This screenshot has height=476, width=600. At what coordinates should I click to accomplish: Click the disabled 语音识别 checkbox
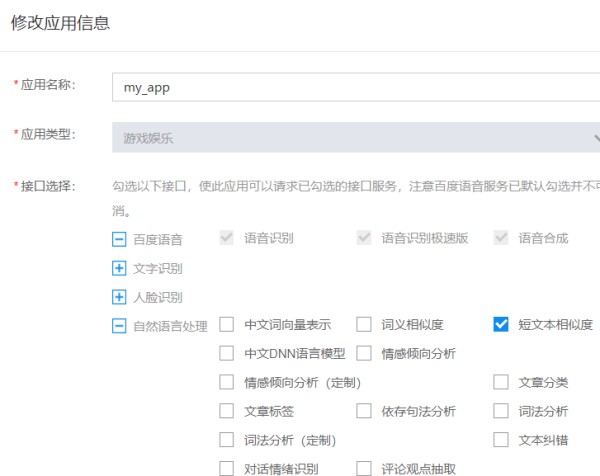point(227,238)
